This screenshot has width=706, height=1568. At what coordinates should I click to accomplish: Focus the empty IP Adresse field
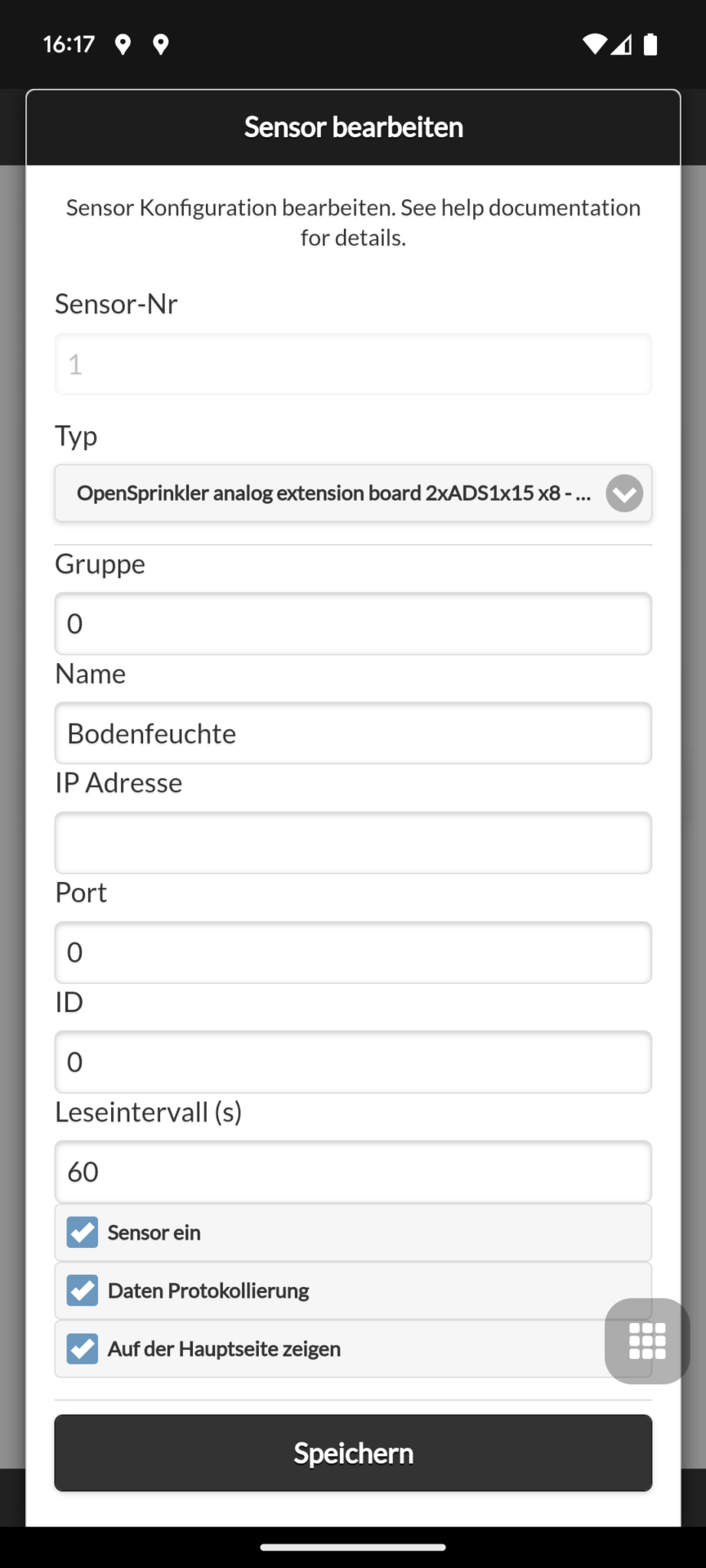pos(353,843)
